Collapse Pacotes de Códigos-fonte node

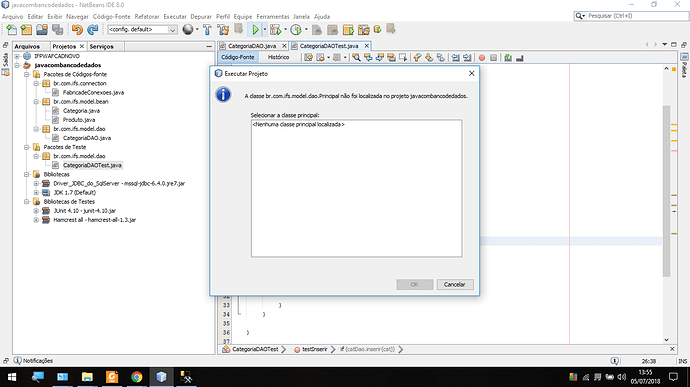pyautogui.click(x=26, y=74)
